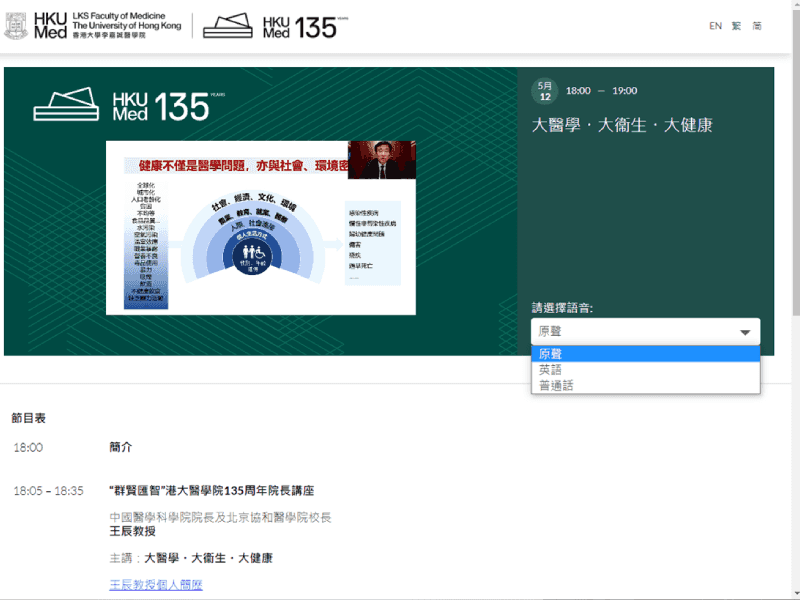Screen dimensions: 800x600
Task: Select 原聲 option in the list
Action: (x=645, y=354)
